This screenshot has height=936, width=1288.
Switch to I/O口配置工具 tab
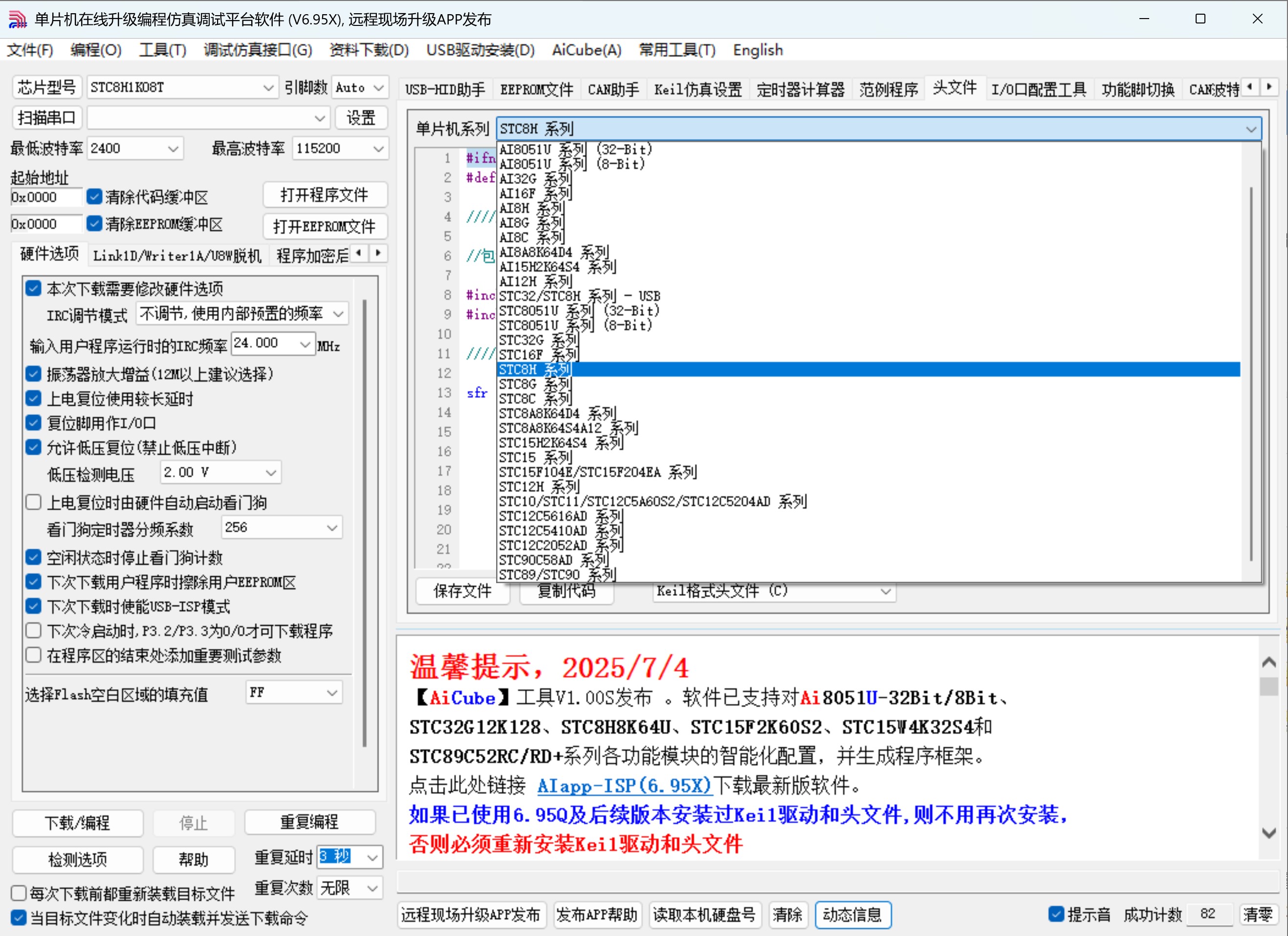(1038, 89)
